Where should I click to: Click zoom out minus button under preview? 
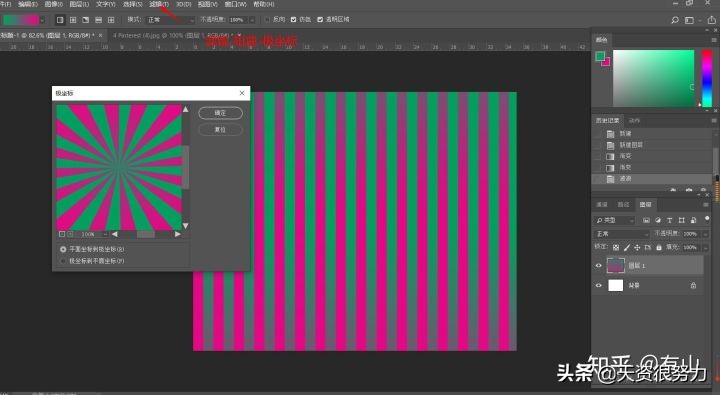(x=62, y=234)
